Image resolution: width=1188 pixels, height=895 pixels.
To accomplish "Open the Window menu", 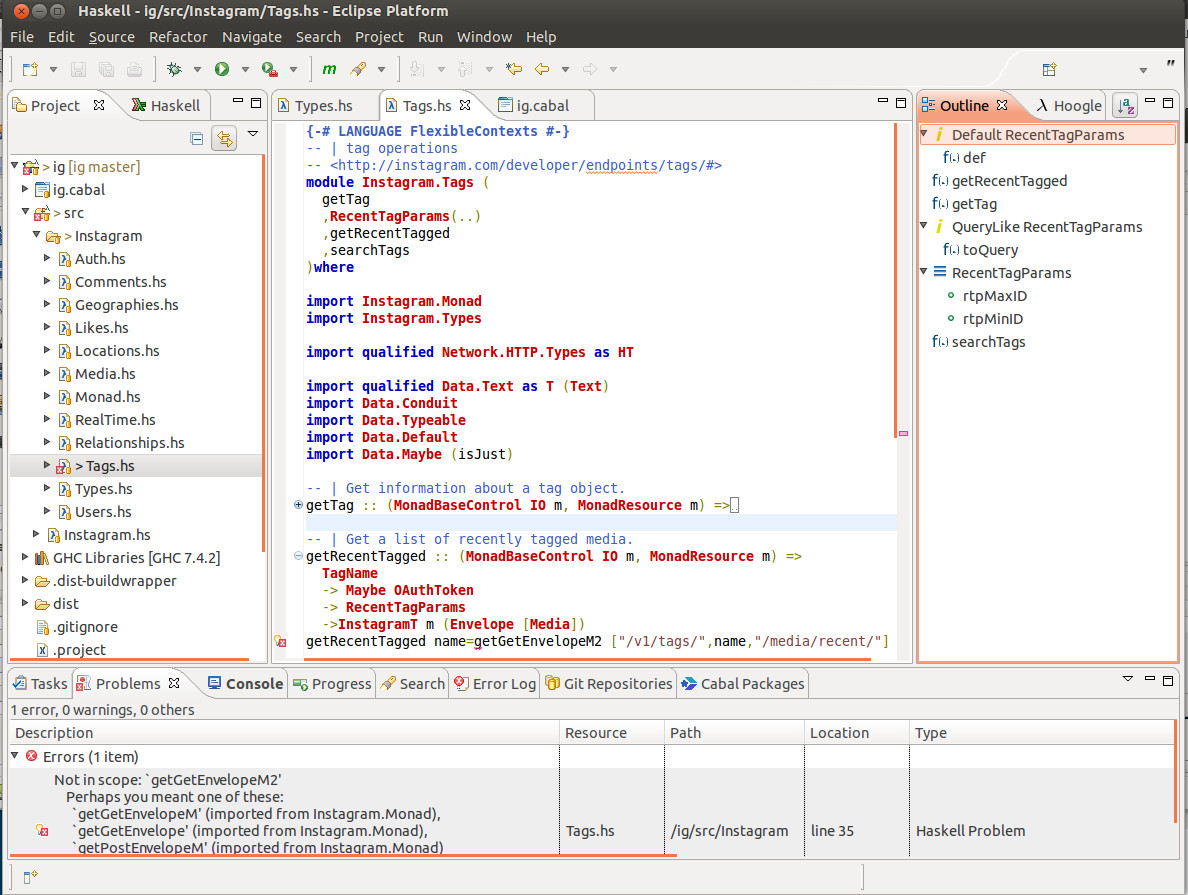I will 484,36.
